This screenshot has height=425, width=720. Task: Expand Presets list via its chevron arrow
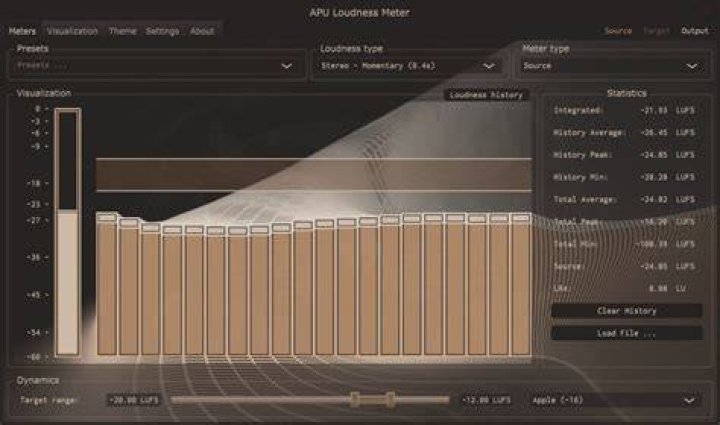(x=287, y=66)
